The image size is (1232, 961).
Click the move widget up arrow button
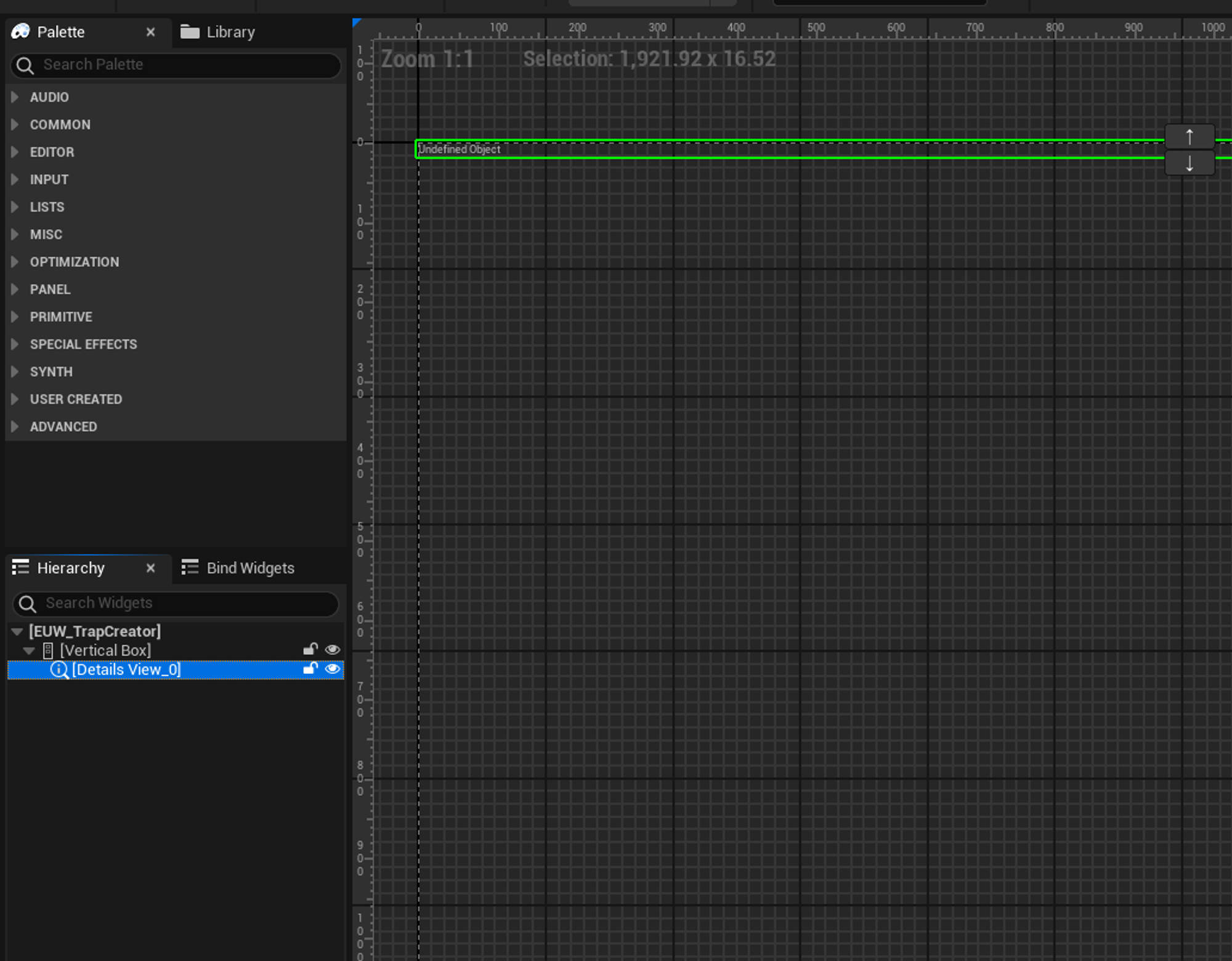point(1189,137)
